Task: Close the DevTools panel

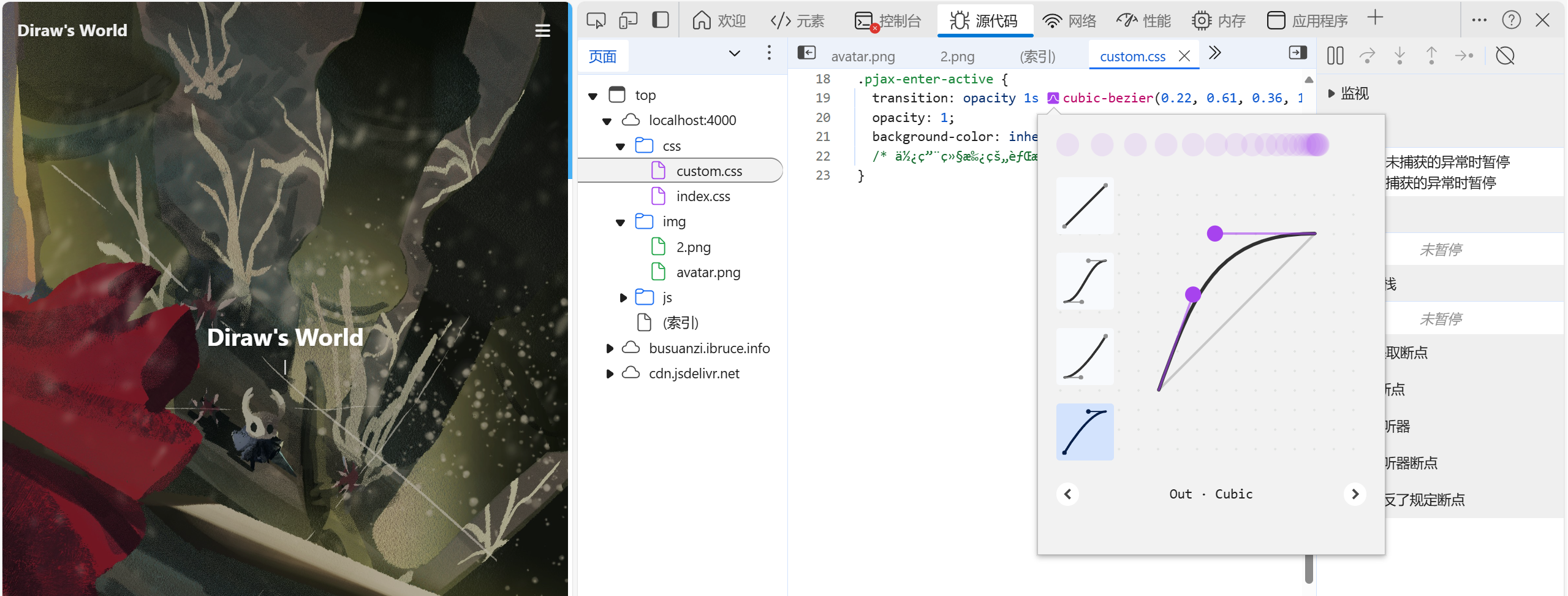Action: pos(1542,20)
